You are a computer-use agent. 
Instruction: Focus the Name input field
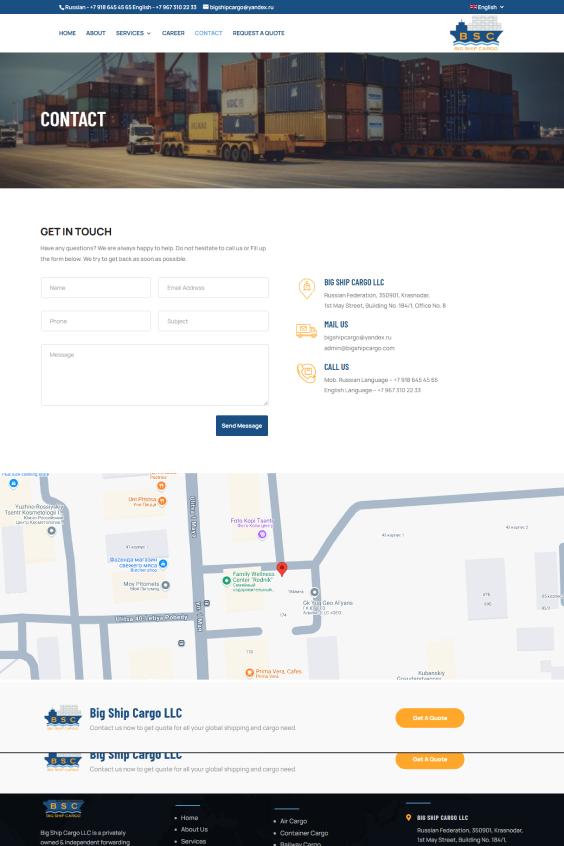pos(96,288)
